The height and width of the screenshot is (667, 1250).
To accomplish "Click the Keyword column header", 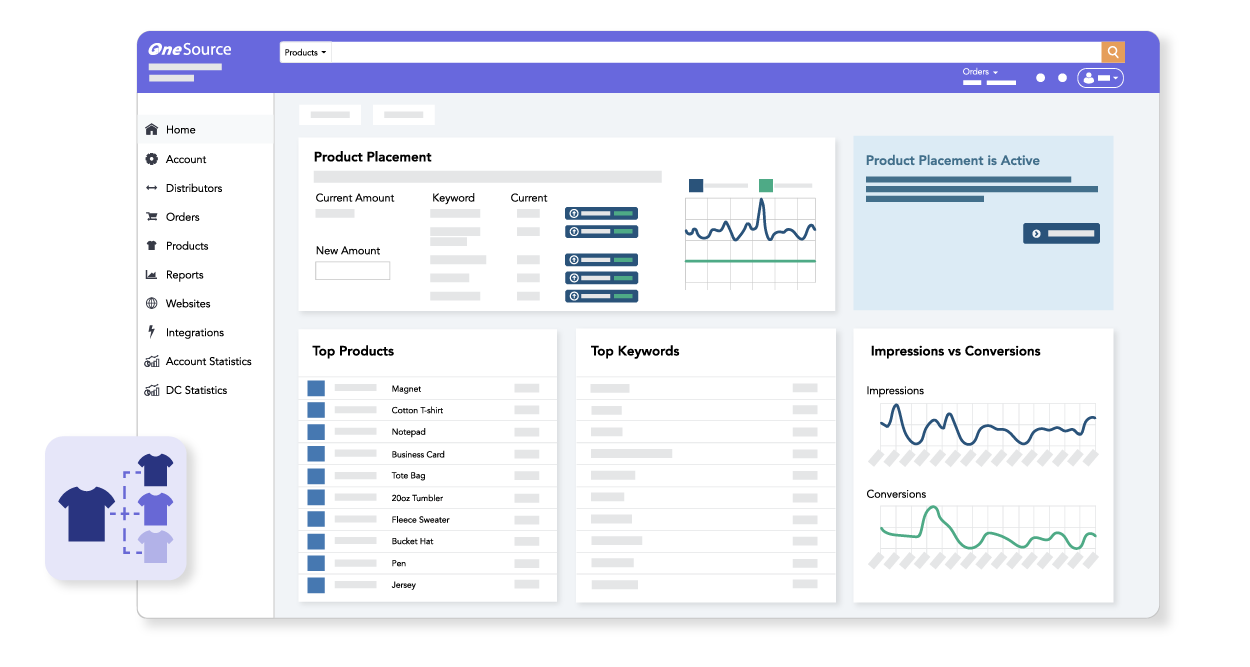I will [454, 198].
